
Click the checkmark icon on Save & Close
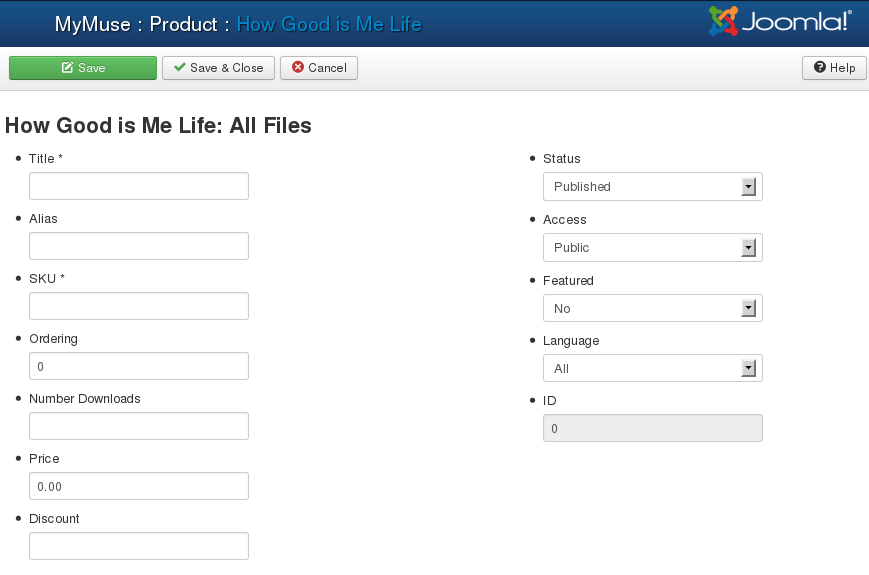pyautogui.click(x=180, y=68)
